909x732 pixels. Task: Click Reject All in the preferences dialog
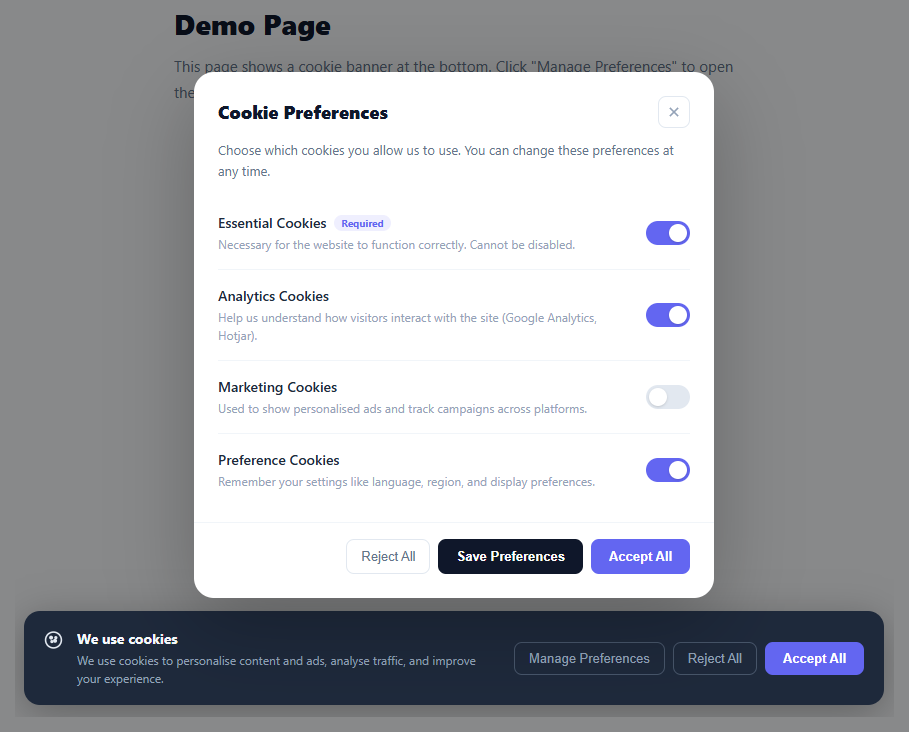[x=388, y=556]
